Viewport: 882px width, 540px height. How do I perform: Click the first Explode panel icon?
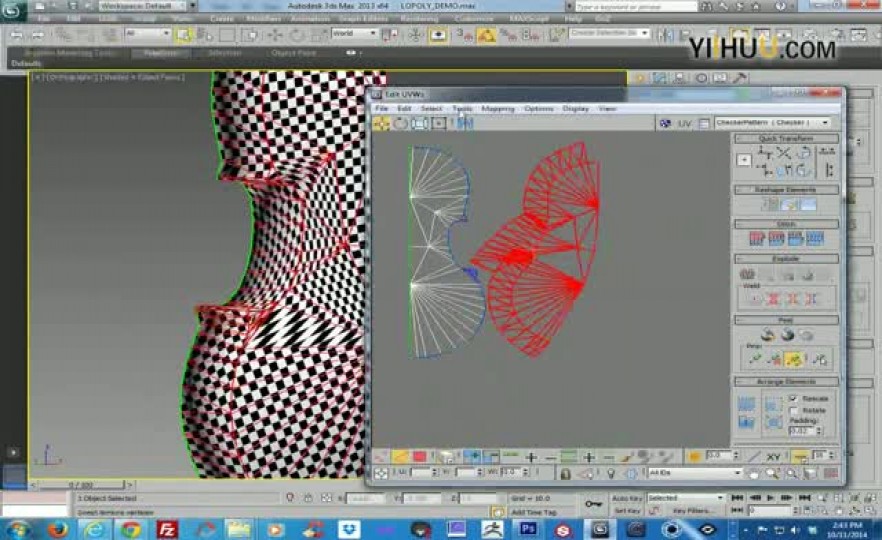coord(747,274)
